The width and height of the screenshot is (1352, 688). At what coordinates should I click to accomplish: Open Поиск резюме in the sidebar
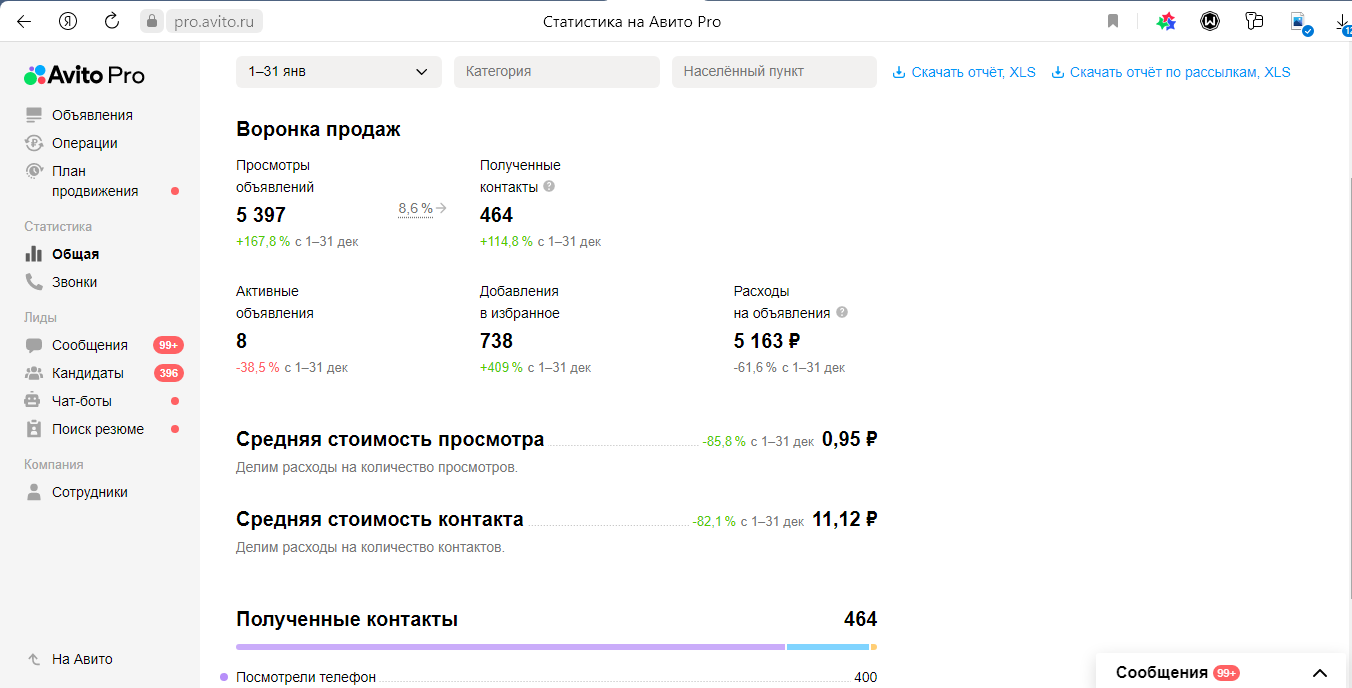[x=98, y=429]
